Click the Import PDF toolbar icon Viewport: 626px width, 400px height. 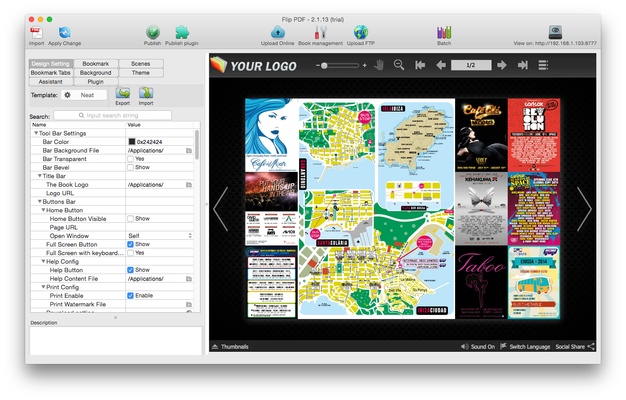[x=36, y=33]
